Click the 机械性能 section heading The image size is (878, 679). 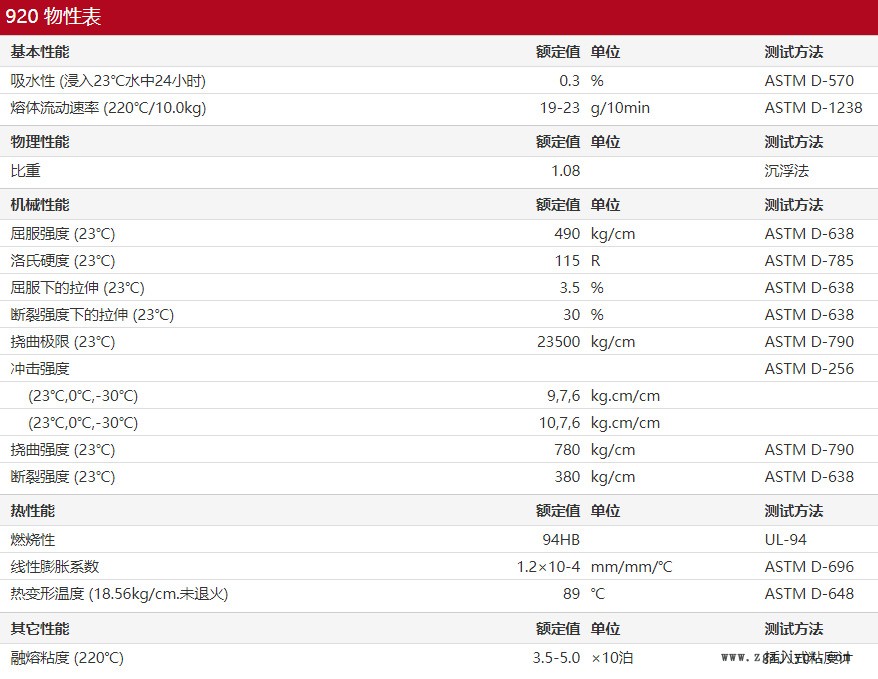[40, 205]
